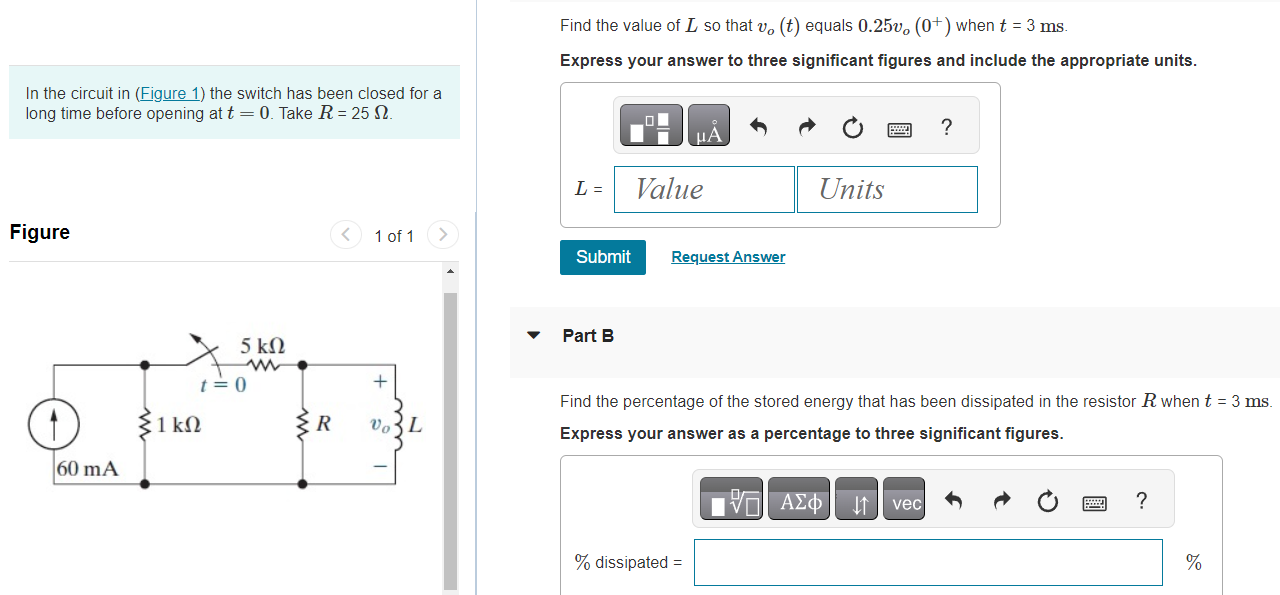Open Request Answer link
This screenshot has height=595, width=1280.
tap(727, 257)
